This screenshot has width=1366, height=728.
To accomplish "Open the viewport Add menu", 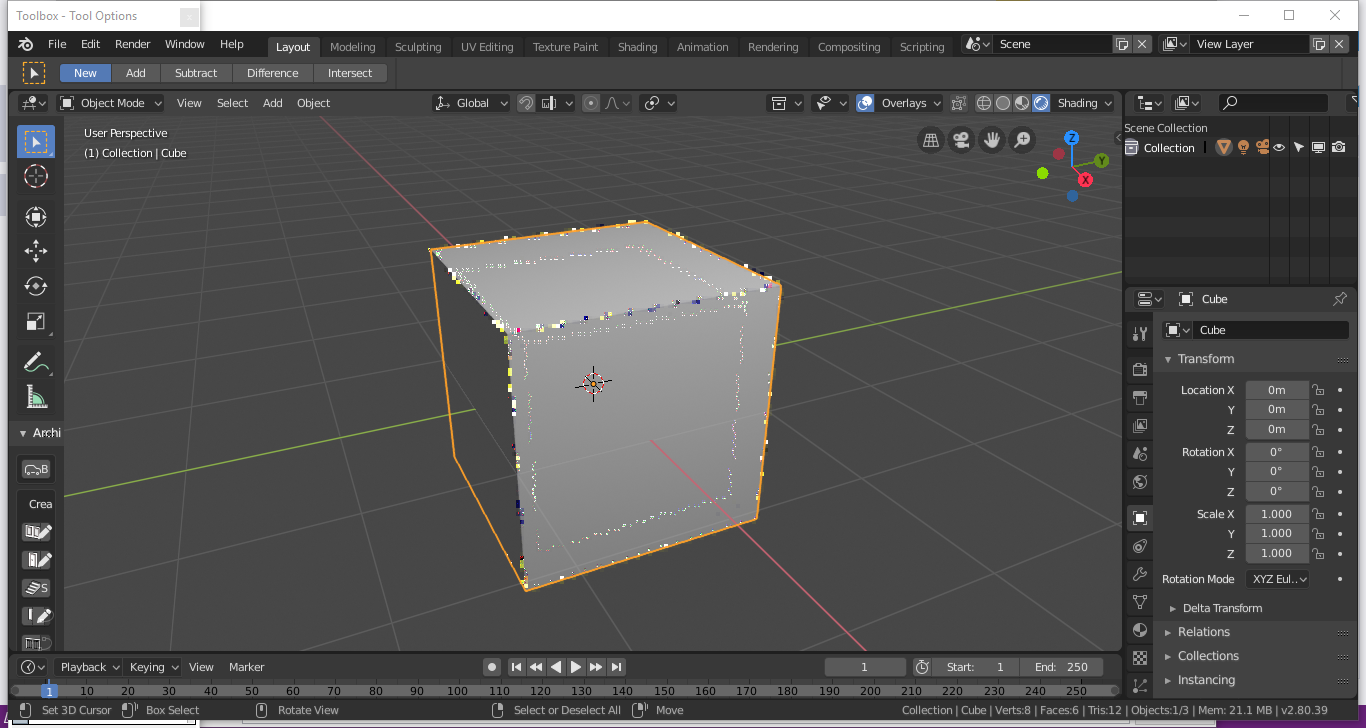I will coord(273,103).
